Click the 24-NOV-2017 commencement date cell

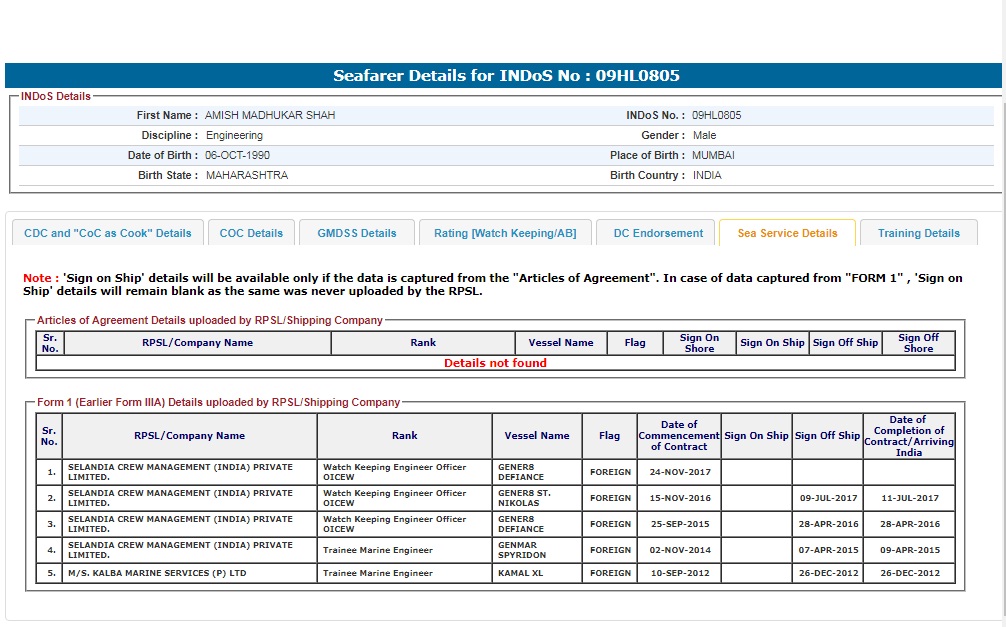coord(679,472)
